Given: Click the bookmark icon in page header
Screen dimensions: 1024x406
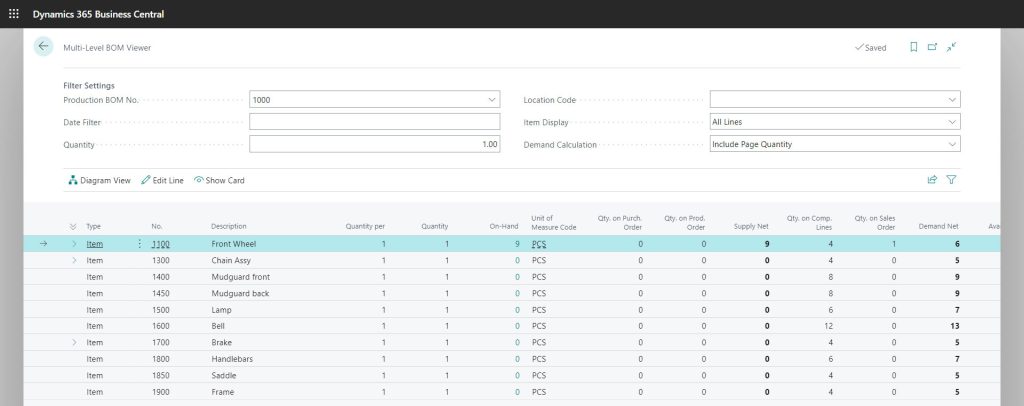Looking at the screenshot, I should click(913, 47).
